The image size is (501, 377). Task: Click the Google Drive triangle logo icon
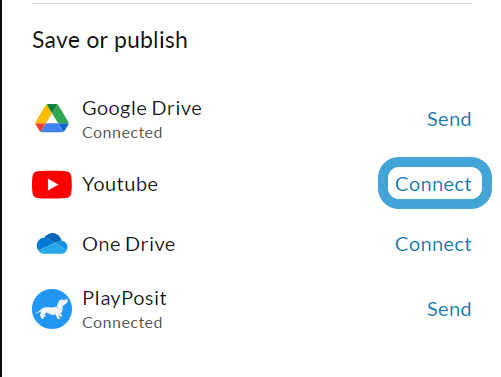click(52, 118)
